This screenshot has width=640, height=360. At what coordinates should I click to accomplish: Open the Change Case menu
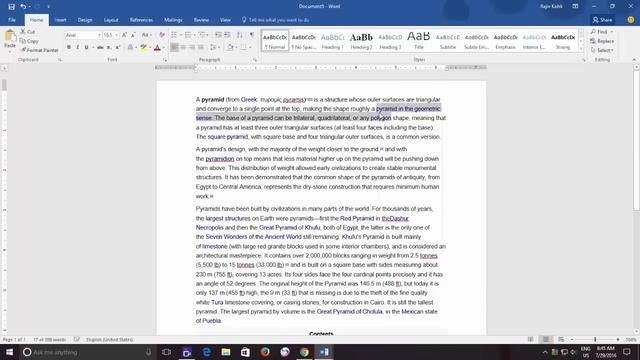pyautogui.click(x=146, y=35)
